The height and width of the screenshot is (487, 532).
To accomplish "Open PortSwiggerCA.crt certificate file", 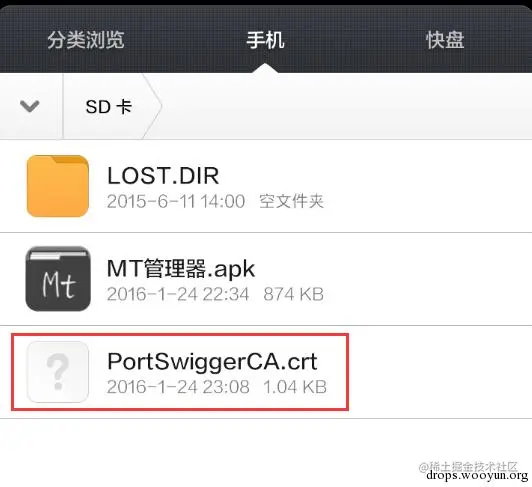I will click(212, 361).
